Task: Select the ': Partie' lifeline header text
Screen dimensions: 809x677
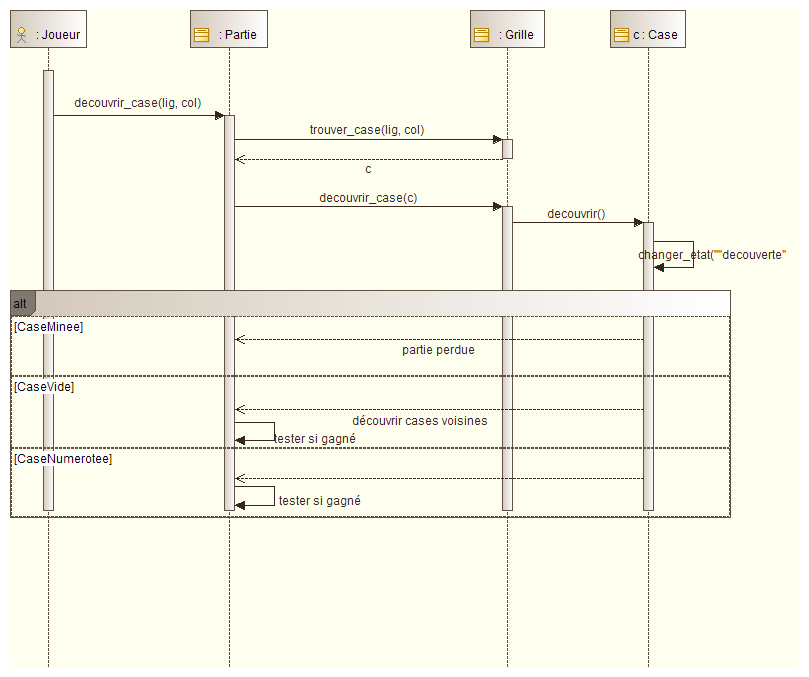Action: click(x=237, y=35)
